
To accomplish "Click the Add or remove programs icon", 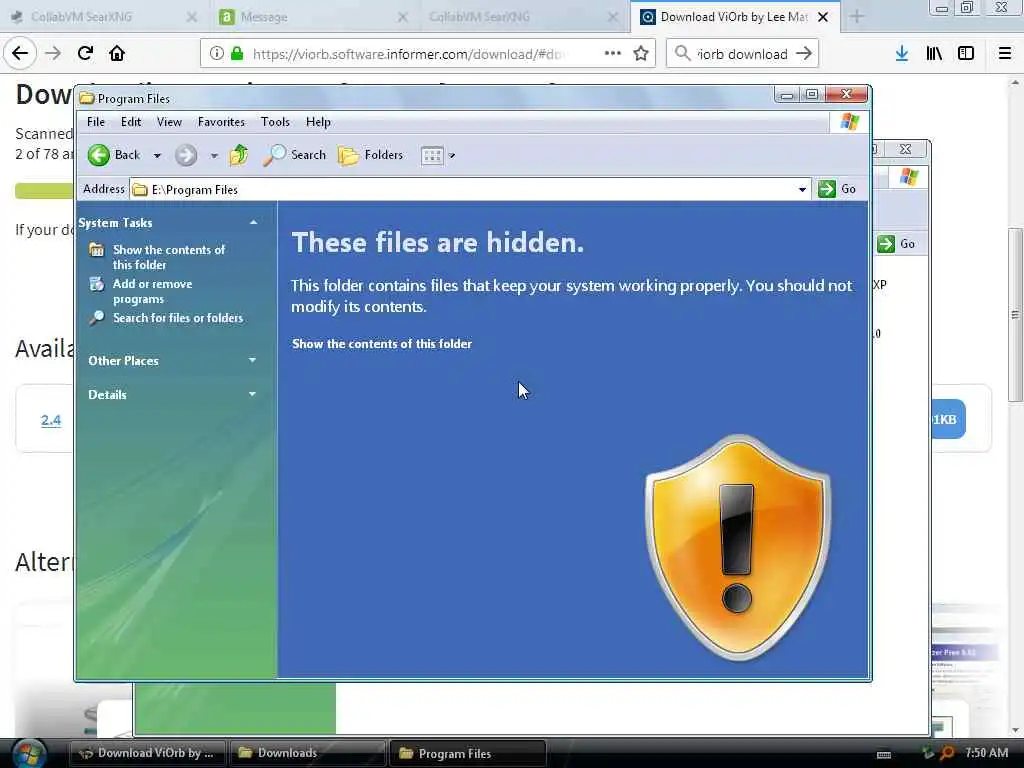I will [x=97, y=283].
